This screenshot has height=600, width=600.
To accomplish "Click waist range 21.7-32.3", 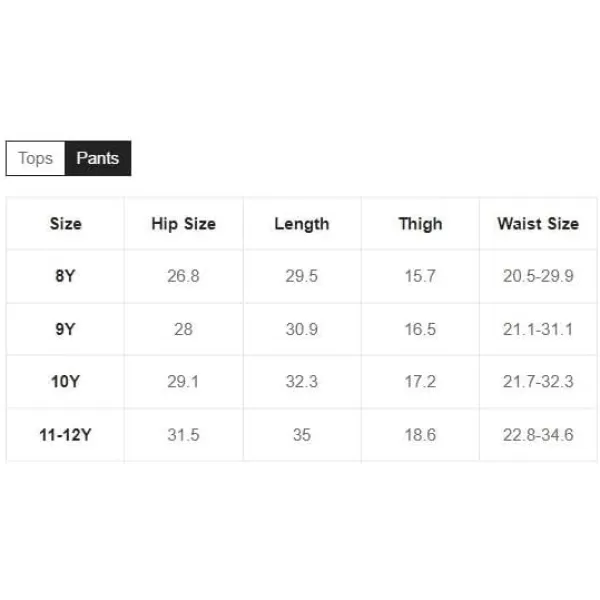I will [538, 382].
